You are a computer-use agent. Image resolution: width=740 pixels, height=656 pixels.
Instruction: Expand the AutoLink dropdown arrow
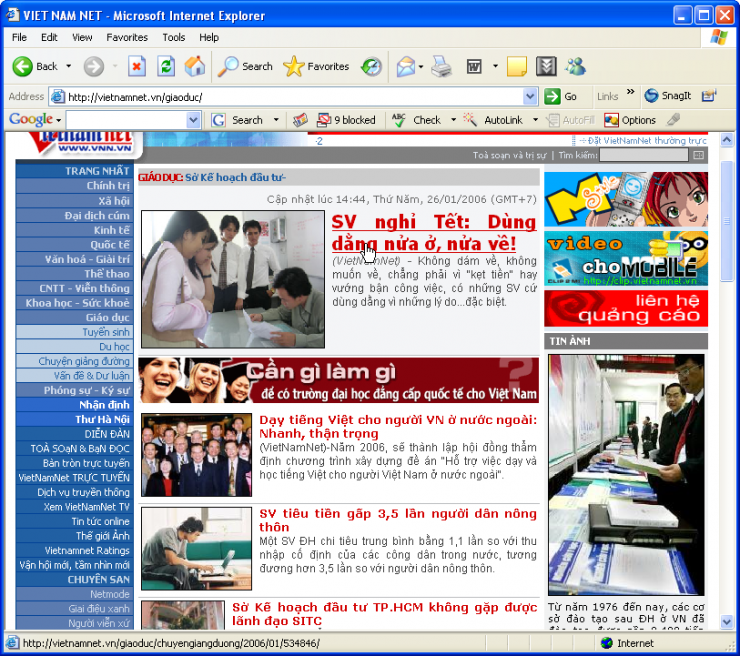tap(535, 120)
